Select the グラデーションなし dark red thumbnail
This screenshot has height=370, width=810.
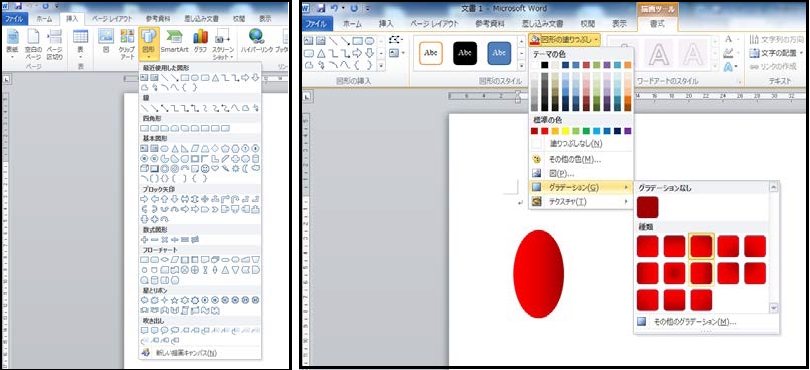point(648,207)
